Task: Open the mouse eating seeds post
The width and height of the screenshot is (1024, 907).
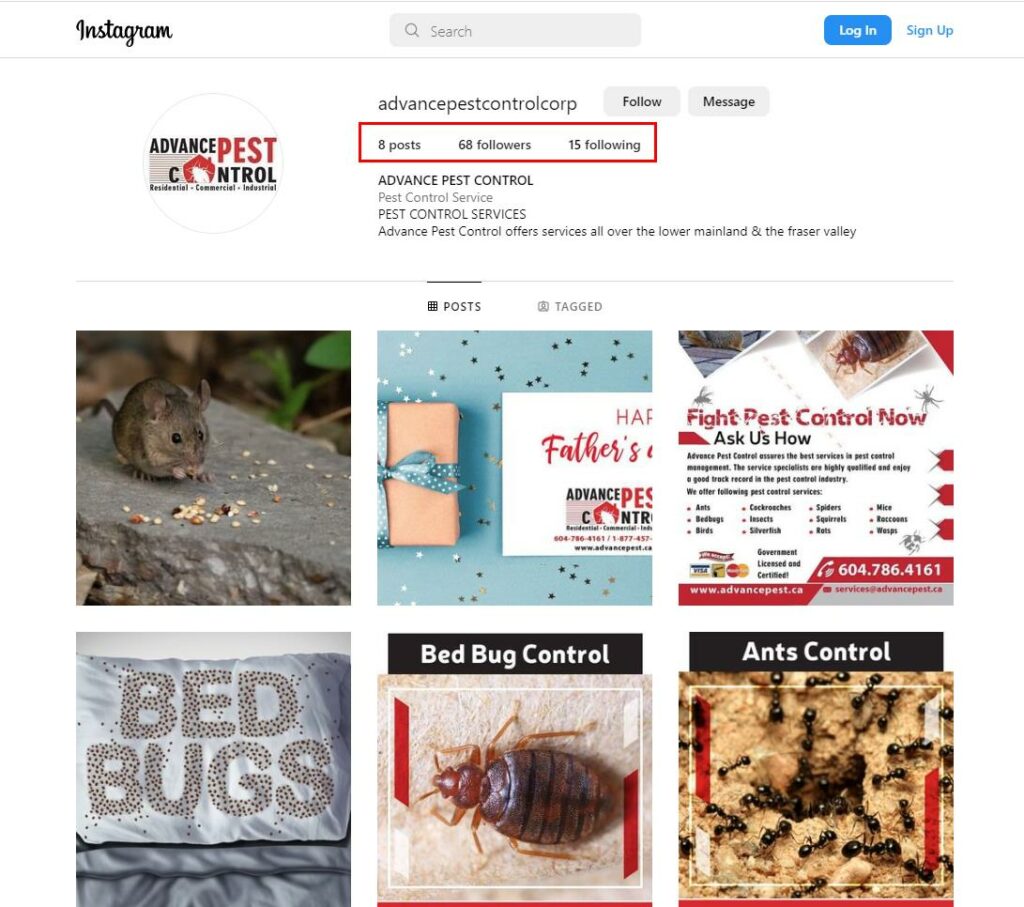Action: coord(213,468)
